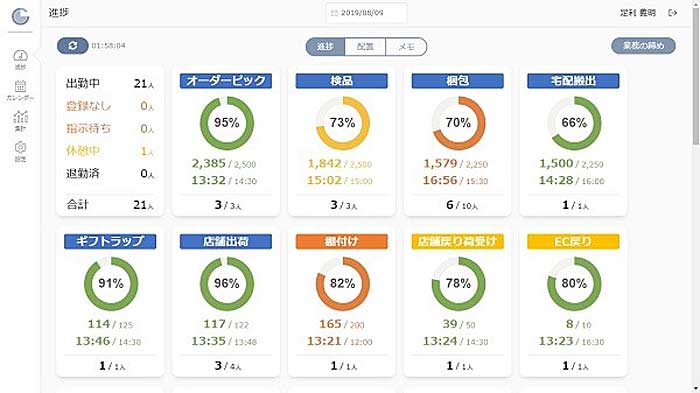The width and height of the screenshot is (700, 393).
Task: Click the 業務の締め button
Action: [643, 46]
